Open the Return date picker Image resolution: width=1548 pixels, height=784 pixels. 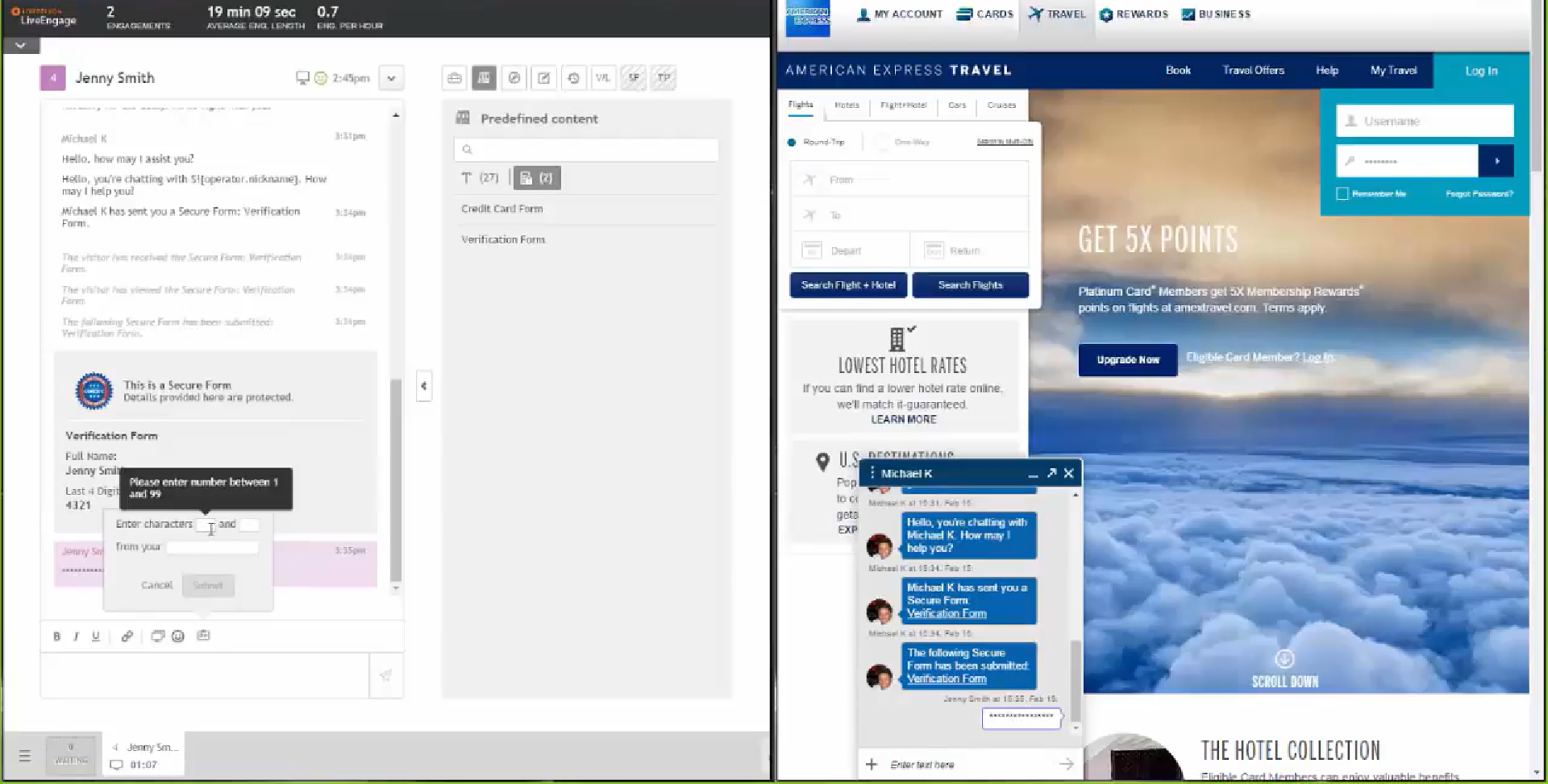[x=970, y=251]
